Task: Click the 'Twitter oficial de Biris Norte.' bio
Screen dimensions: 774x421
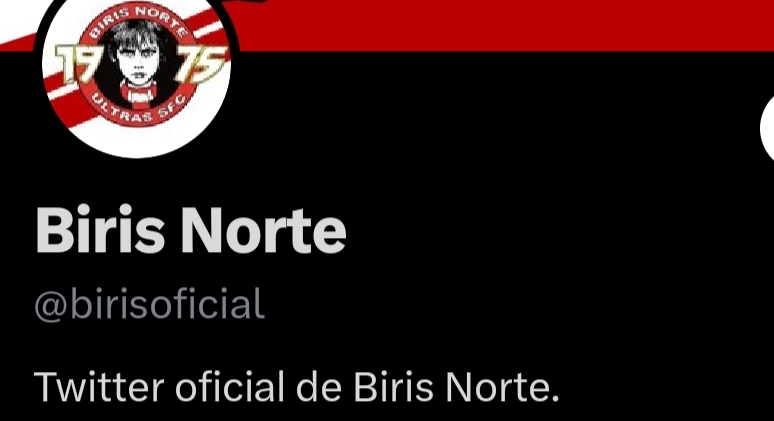Action: (x=296, y=387)
